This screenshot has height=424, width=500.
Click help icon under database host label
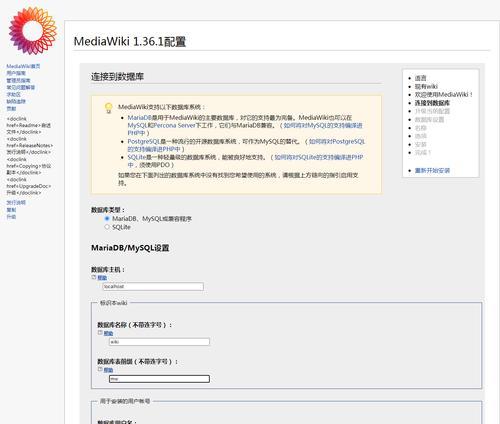click(94, 277)
